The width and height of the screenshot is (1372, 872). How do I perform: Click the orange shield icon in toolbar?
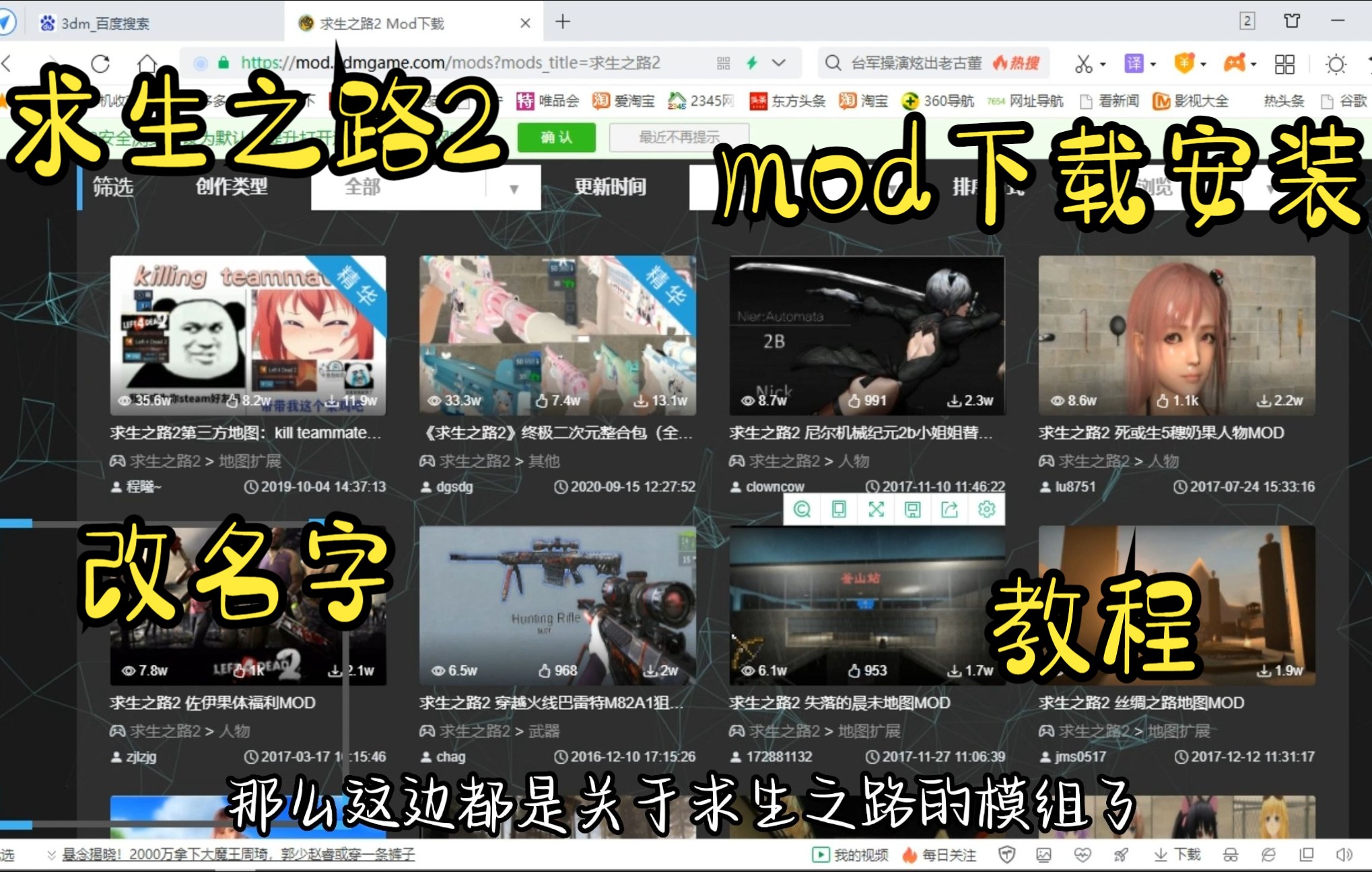[x=1184, y=64]
